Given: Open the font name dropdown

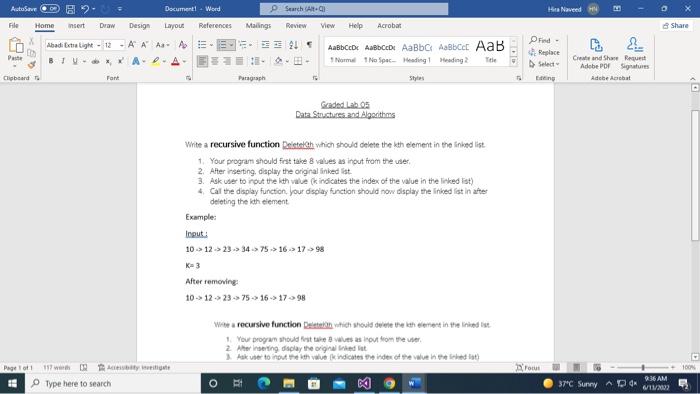Looking at the screenshot, I should (98, 45).
